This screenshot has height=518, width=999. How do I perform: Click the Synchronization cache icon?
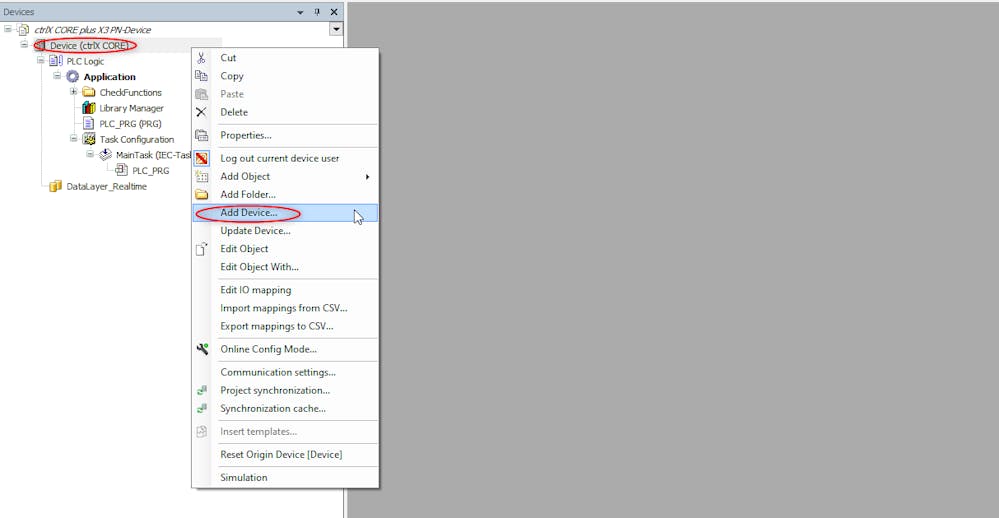202,408
